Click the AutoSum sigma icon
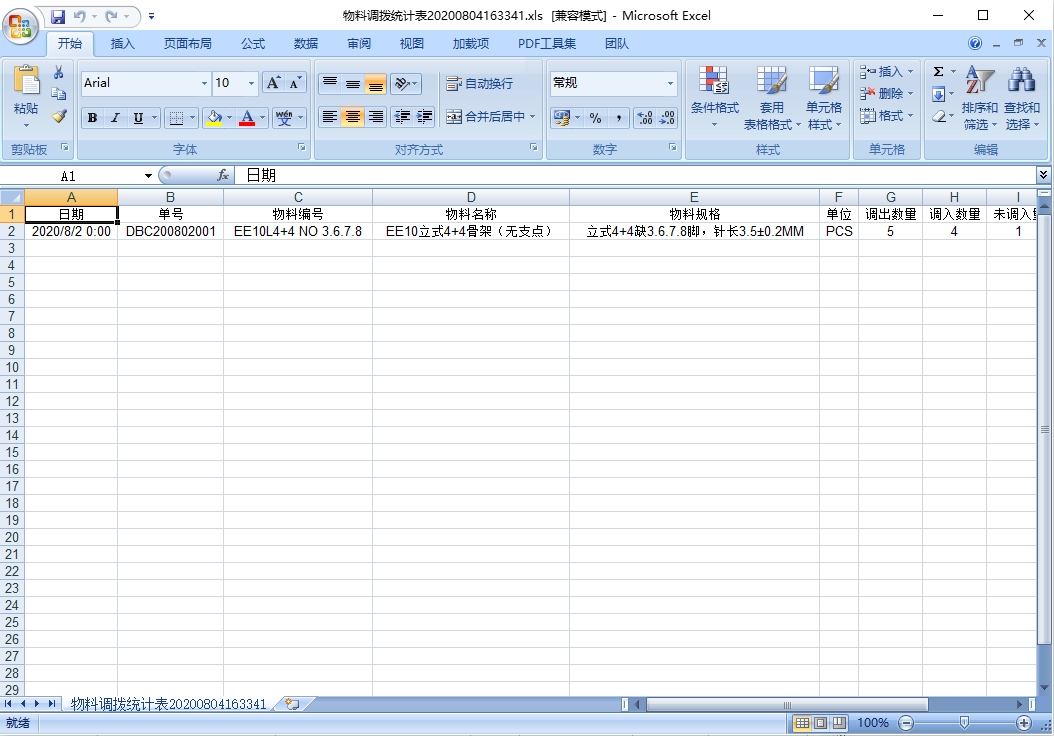 coord(938,72)
